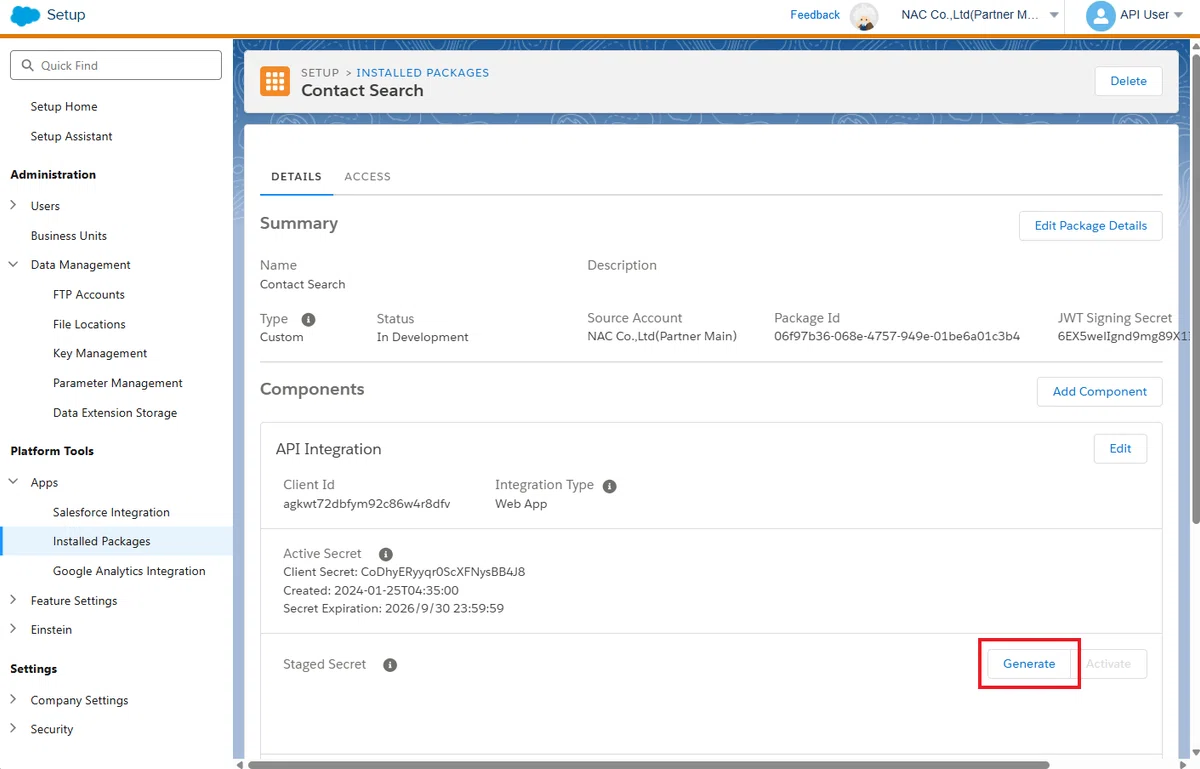The height and width of the screenshot is (769, 1200).
Task: Click the Add Component button
Action: pyautogui.click(x=1099, y=392)
